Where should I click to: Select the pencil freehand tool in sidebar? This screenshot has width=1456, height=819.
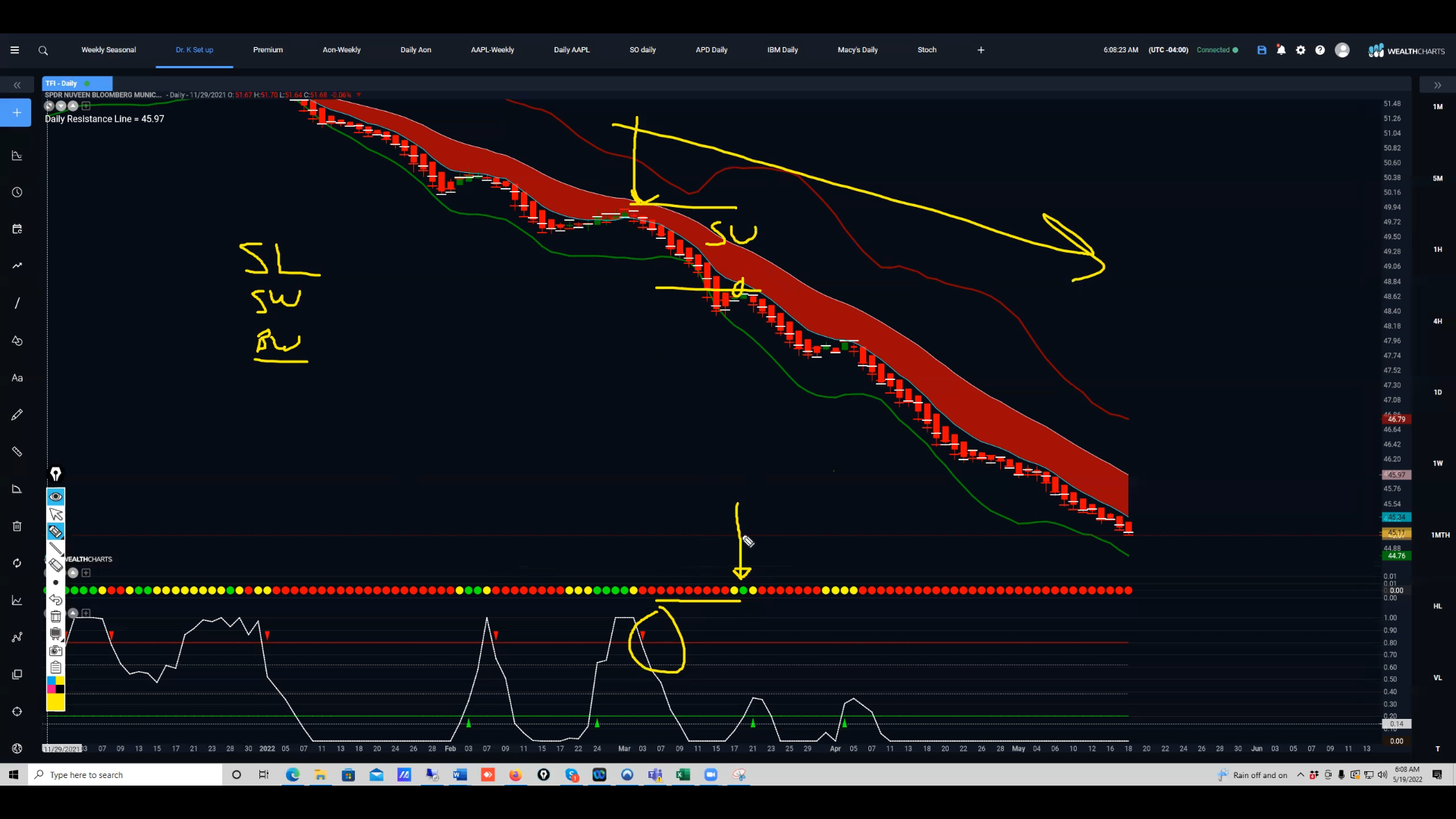coord(17,415)
